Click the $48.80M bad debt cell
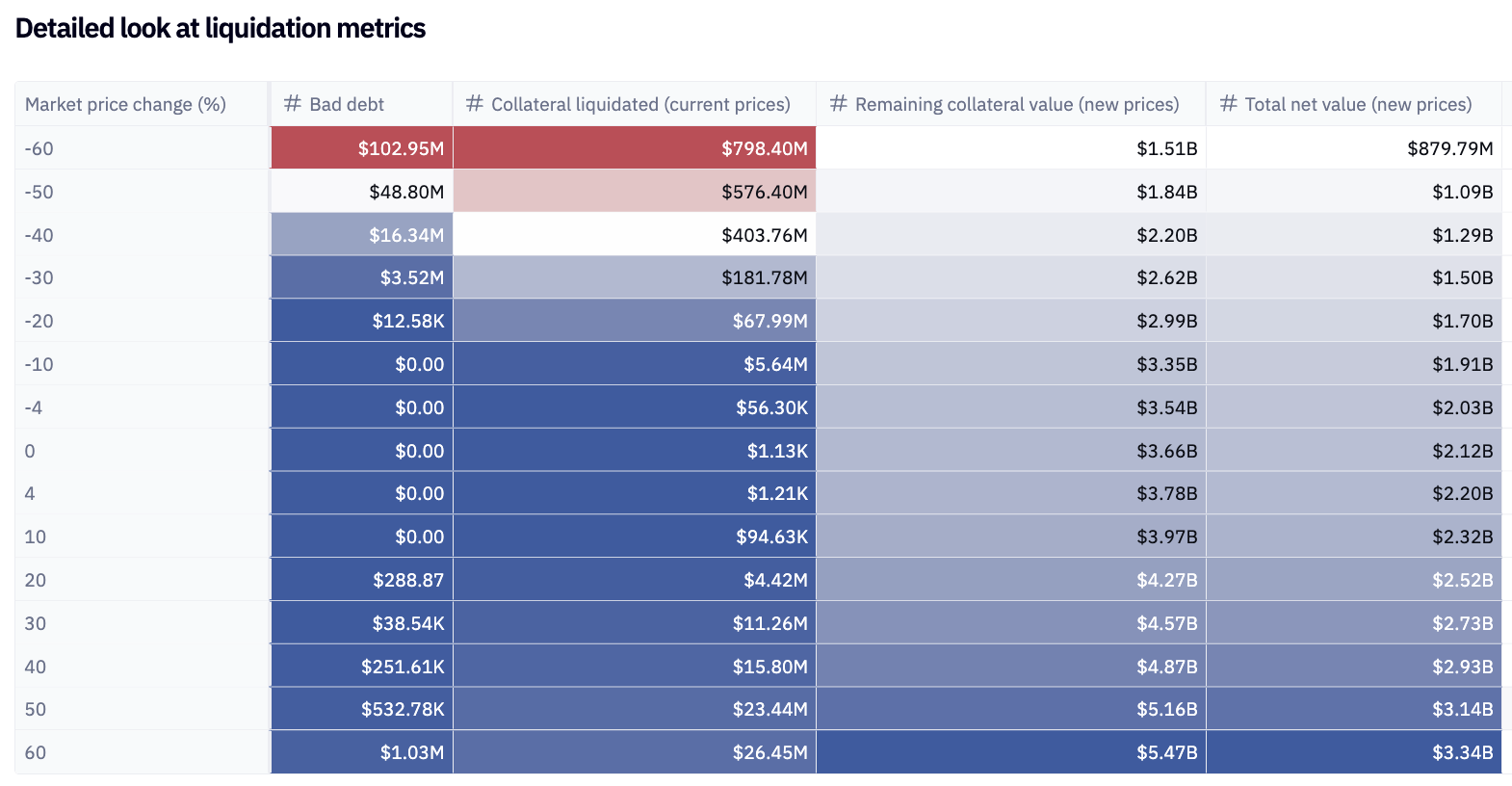The image size is (1512, 786). pos(362,192)
